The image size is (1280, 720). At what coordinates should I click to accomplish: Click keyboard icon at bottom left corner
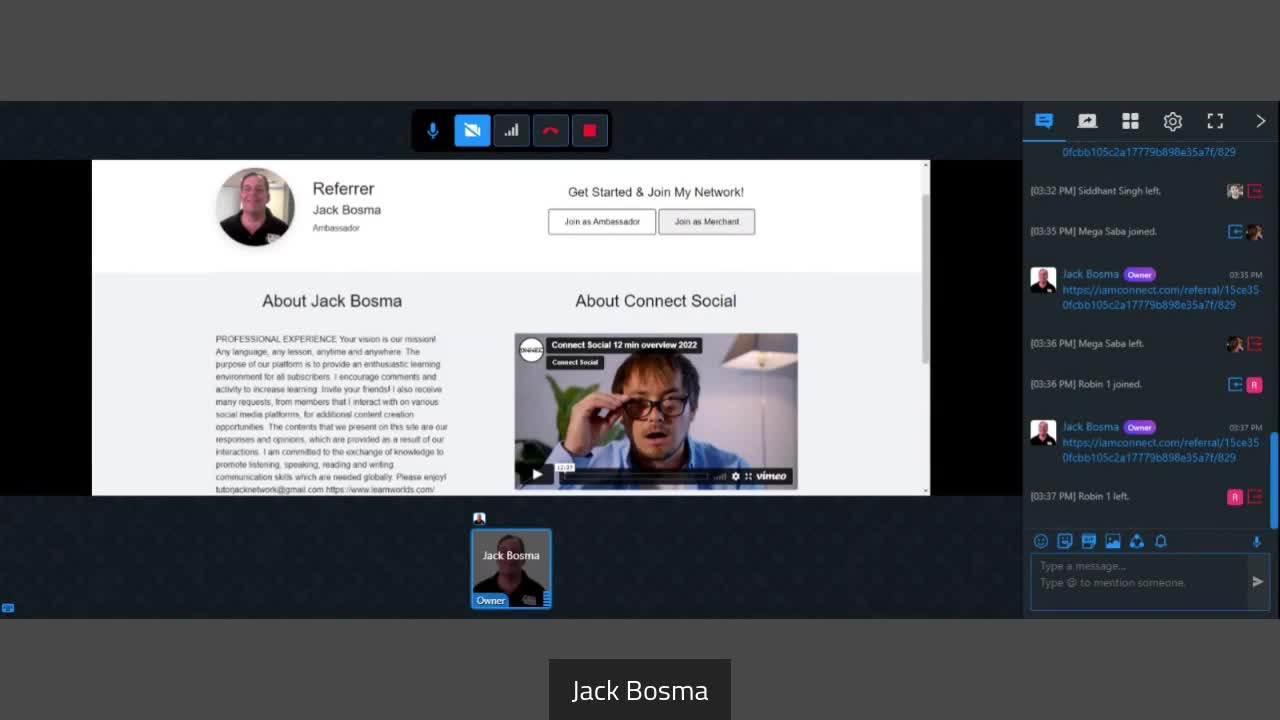click(x=8, y=608)
